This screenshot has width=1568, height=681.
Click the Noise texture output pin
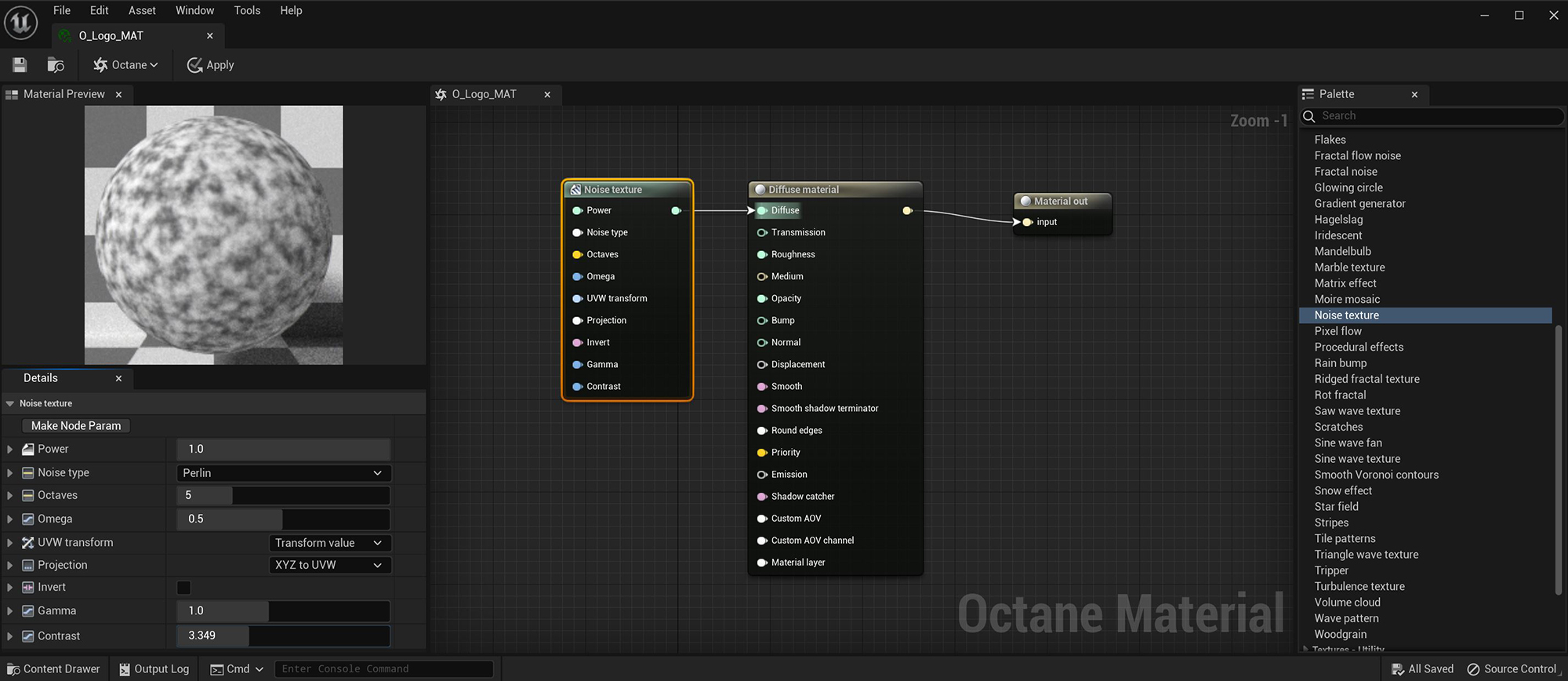676,210
